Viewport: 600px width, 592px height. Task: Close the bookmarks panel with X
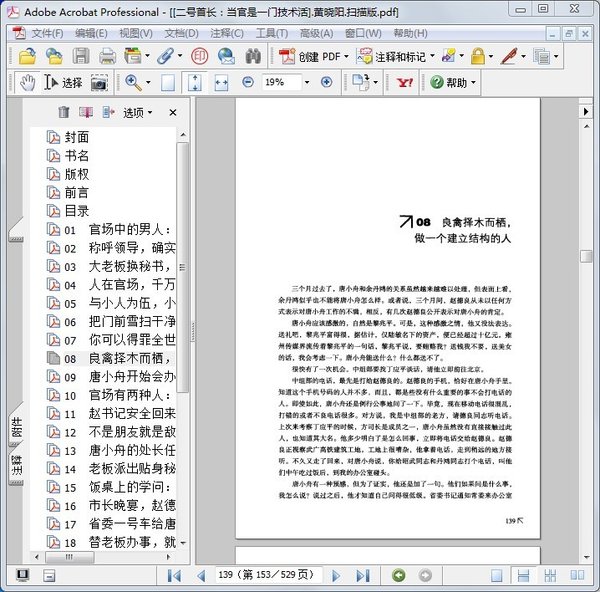tap(173, 113)
